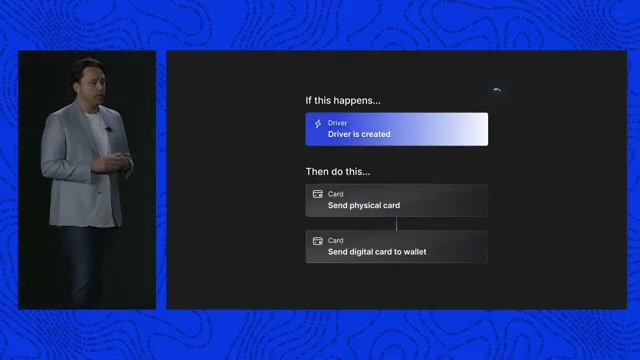Click the card icon beside Send digital card

pyautogui.click(x=318, y=241)
